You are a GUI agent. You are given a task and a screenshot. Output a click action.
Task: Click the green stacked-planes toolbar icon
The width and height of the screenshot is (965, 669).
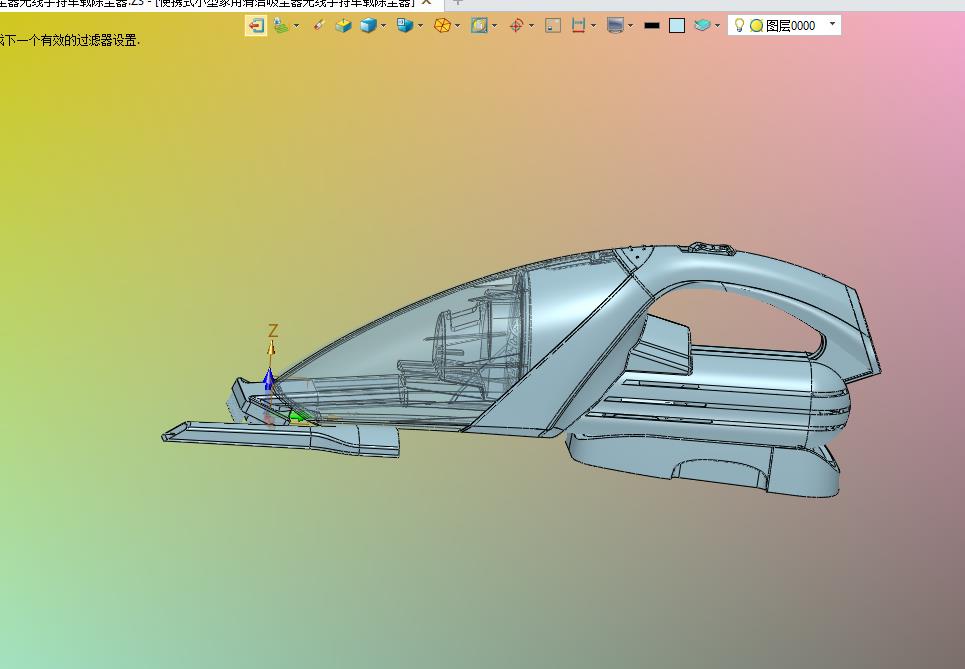[281, 25]
